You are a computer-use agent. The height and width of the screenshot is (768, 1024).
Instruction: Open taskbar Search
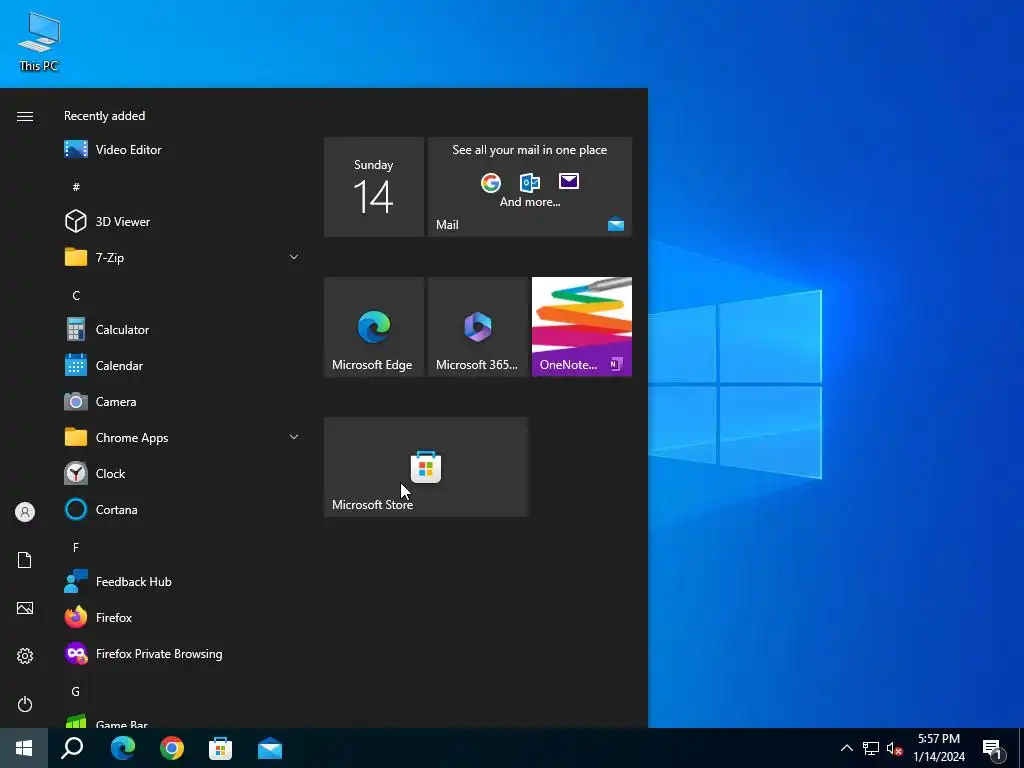point(72,748)
